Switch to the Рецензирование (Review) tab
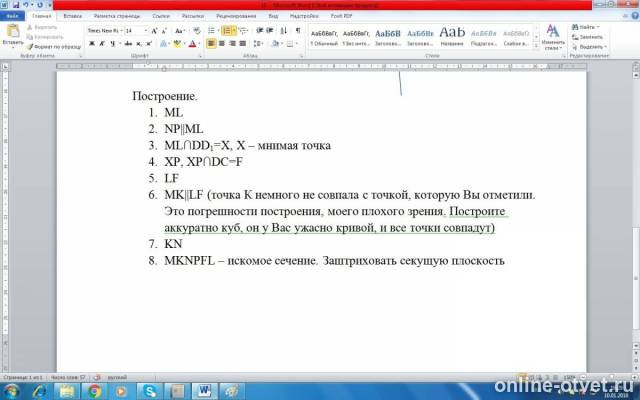This screenshot has height=400, width=640. tap(236, 16)
